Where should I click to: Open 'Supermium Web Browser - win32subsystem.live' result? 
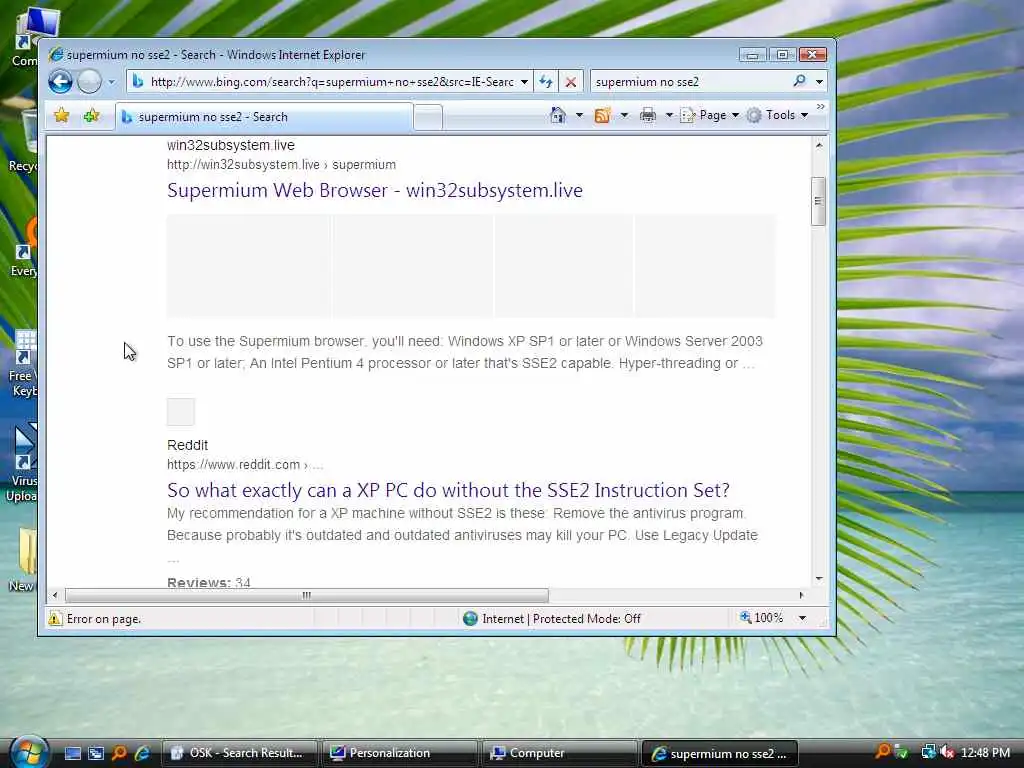pos(375,190)
